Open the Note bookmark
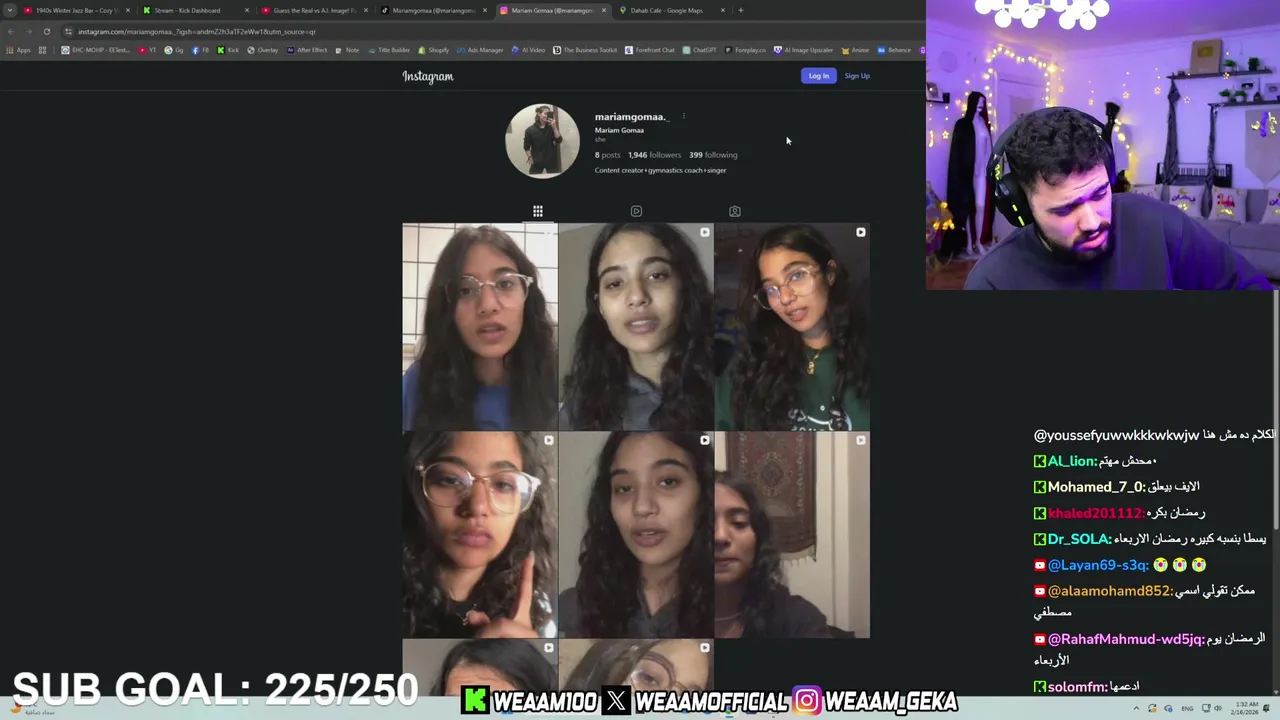This screenshot has height=720, width=1280. click(347, 50)
